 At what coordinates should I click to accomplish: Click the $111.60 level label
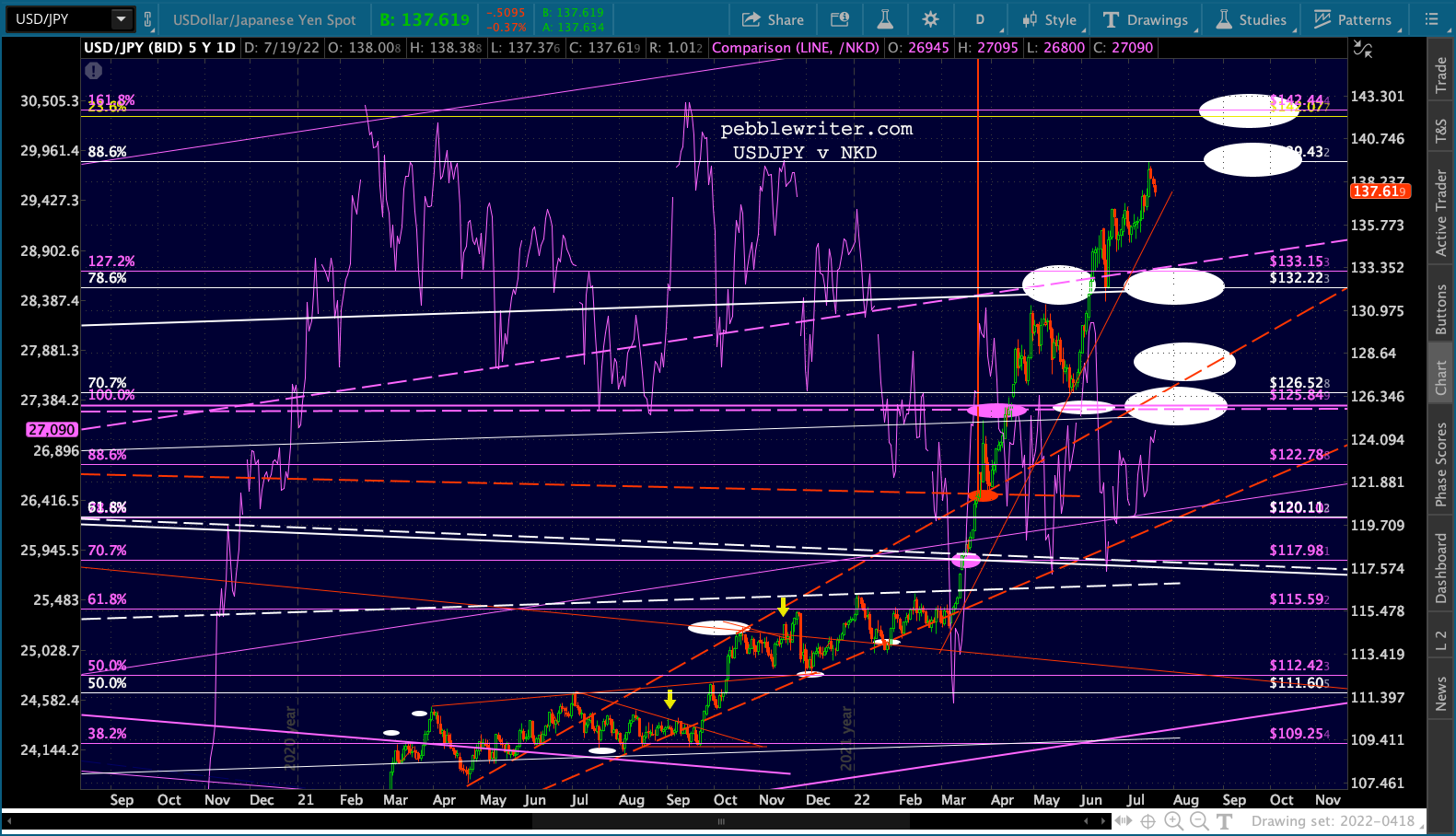[x=1299, y=683]
